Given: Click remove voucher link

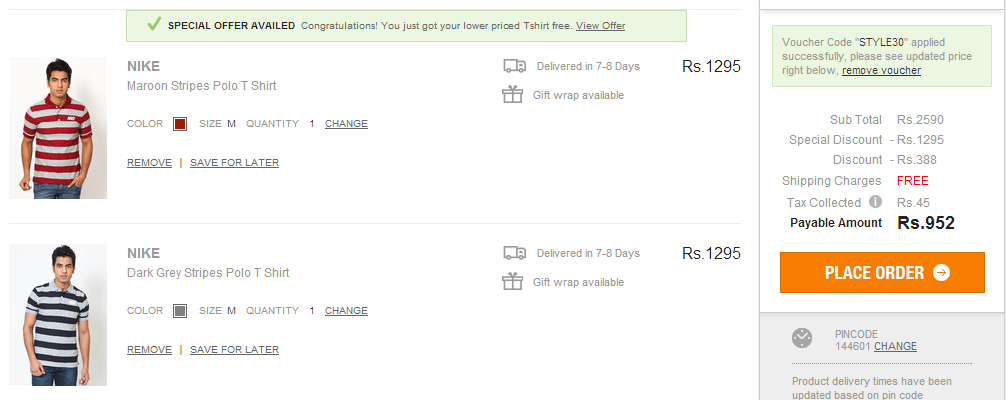Looking at the screenshot, I should tap(882, 71).
